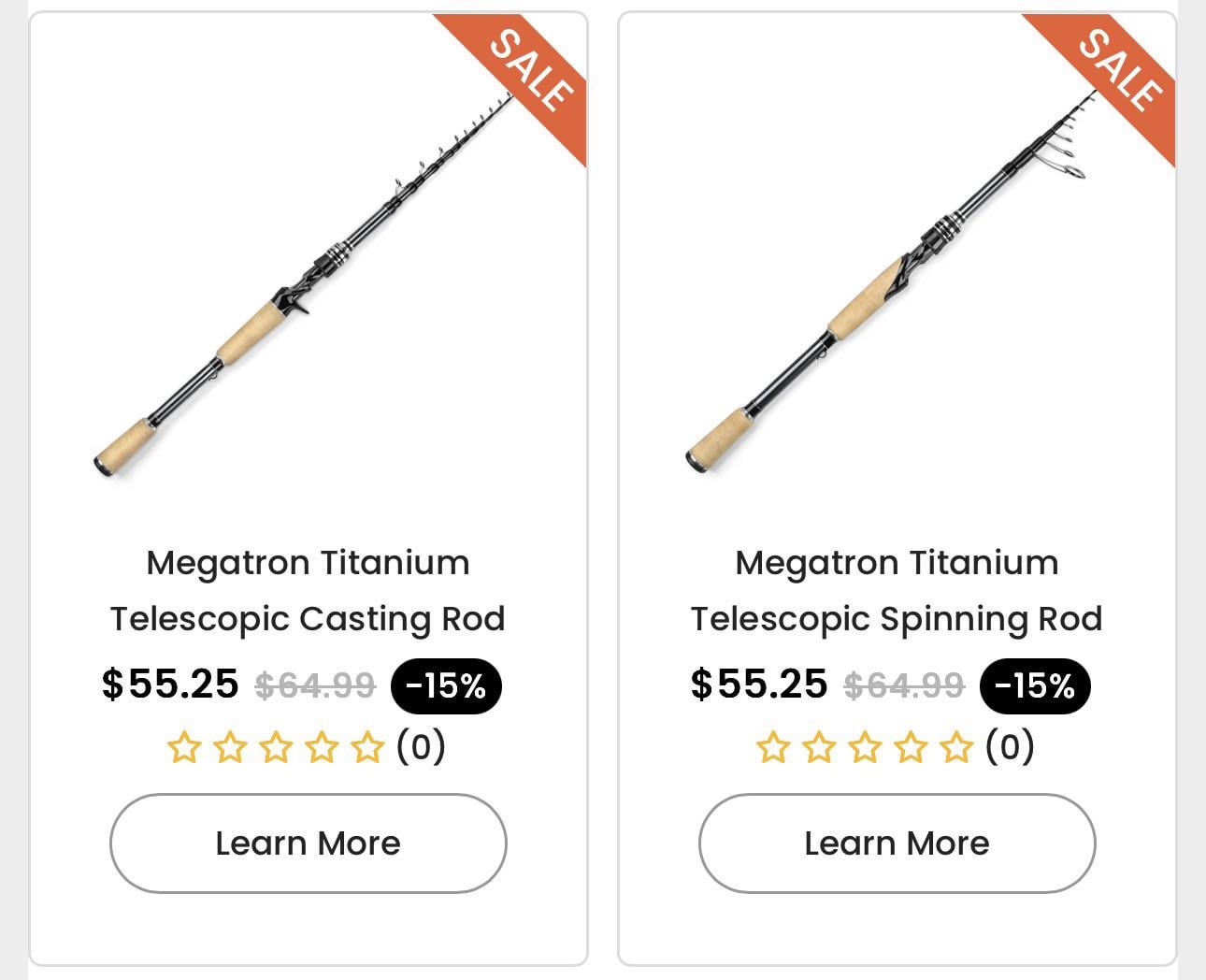Click the -15% badge on Spinning Rod
This screenshot has width=1206, height=980.
tap(1035, 686)
